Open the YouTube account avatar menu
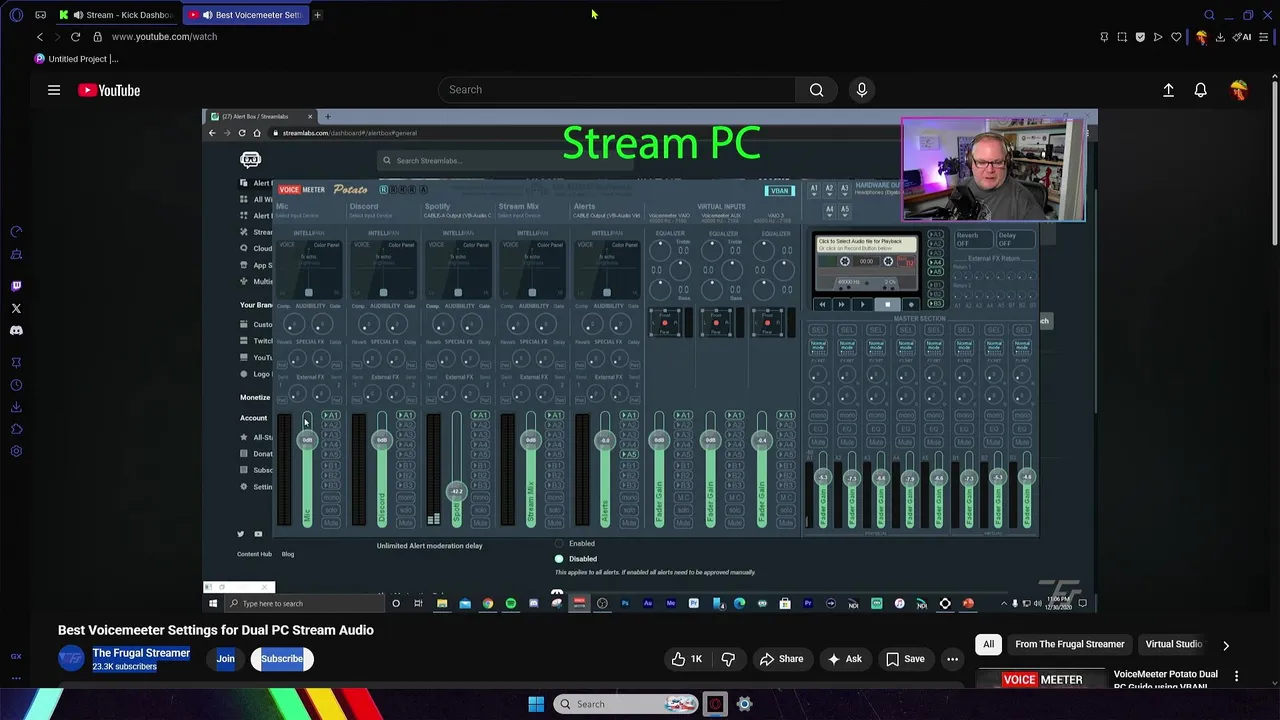The image size is (1280, 720). point(1239,90)
